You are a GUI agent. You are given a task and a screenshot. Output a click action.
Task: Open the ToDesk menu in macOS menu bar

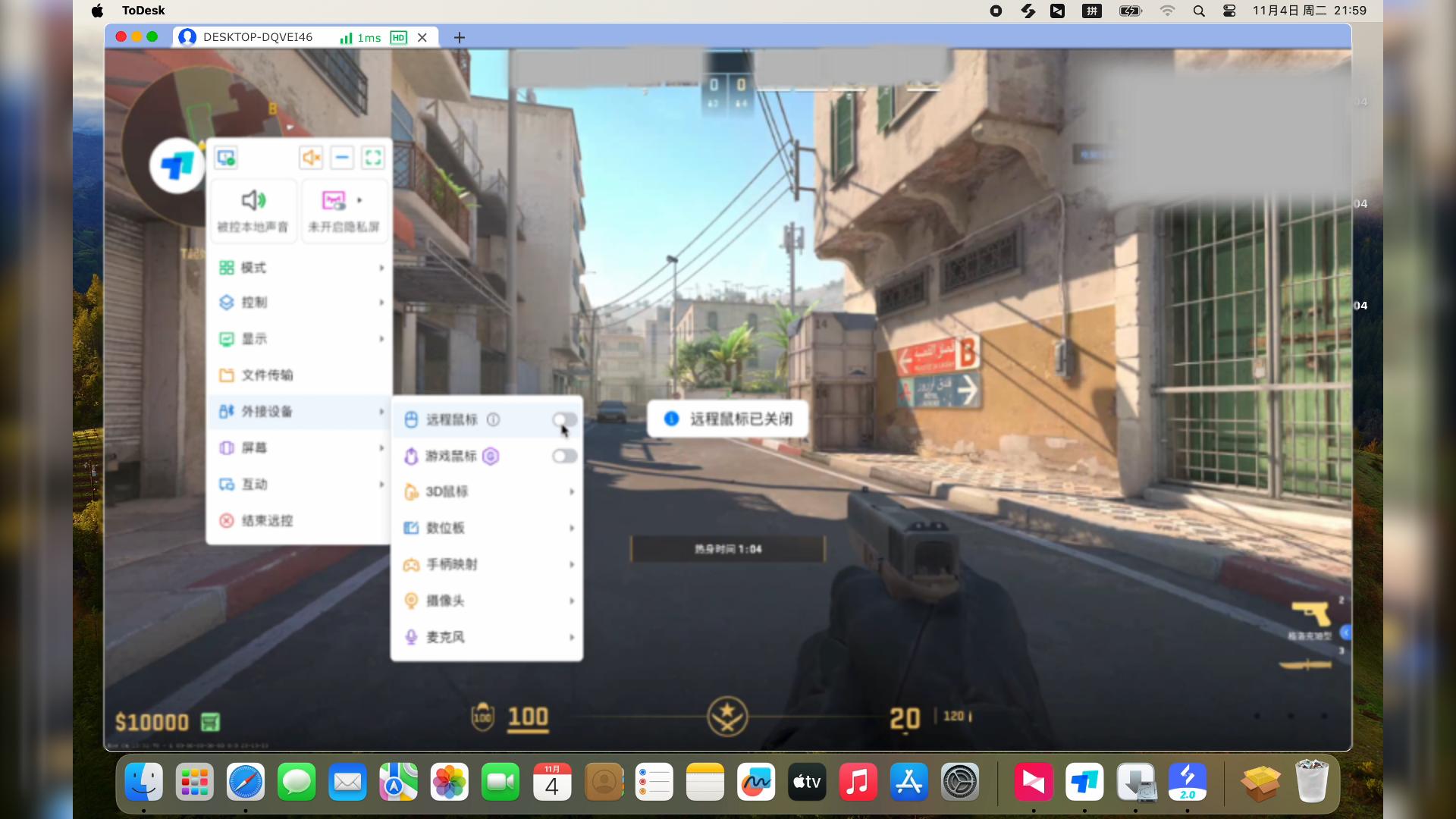tap(143, 11)
